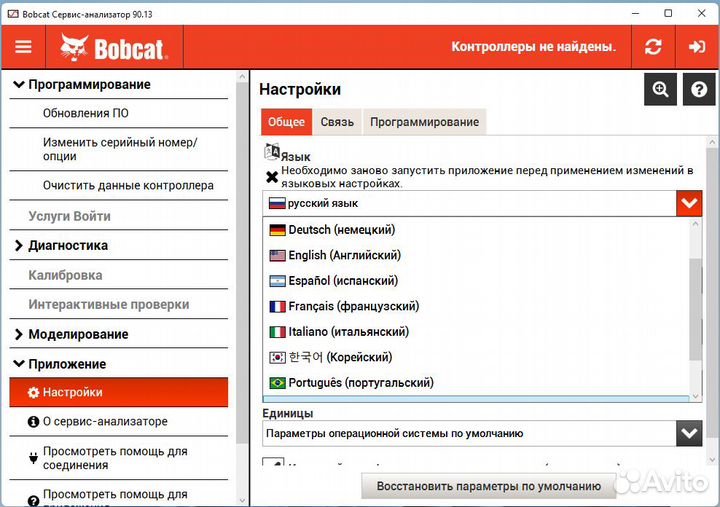Click the info icon for О сервис-анализаторе
Image resolution: width=720 pixels, height=507 pixels.
pos(33,422)
